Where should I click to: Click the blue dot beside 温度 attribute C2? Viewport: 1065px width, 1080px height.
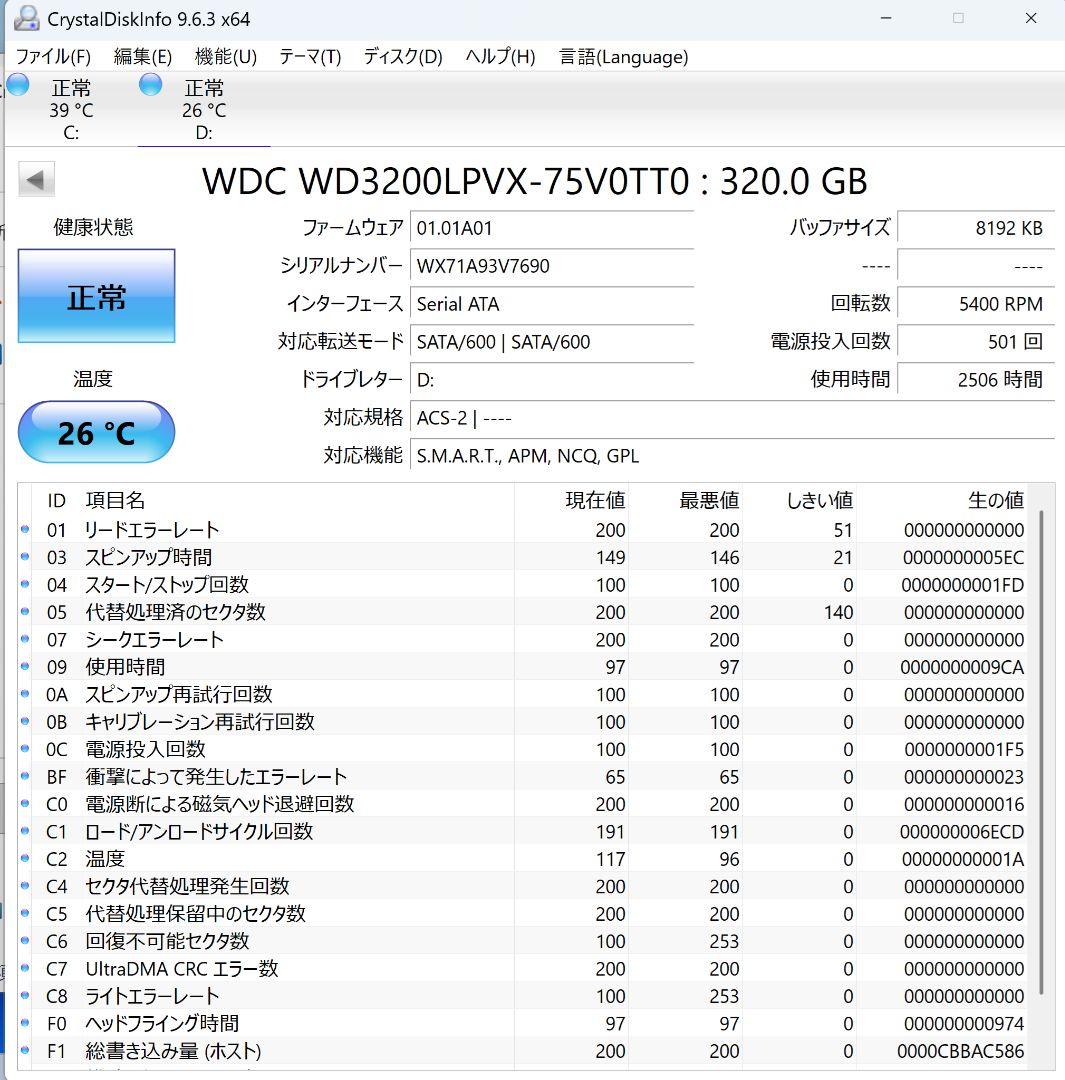(x=23, y=859)
